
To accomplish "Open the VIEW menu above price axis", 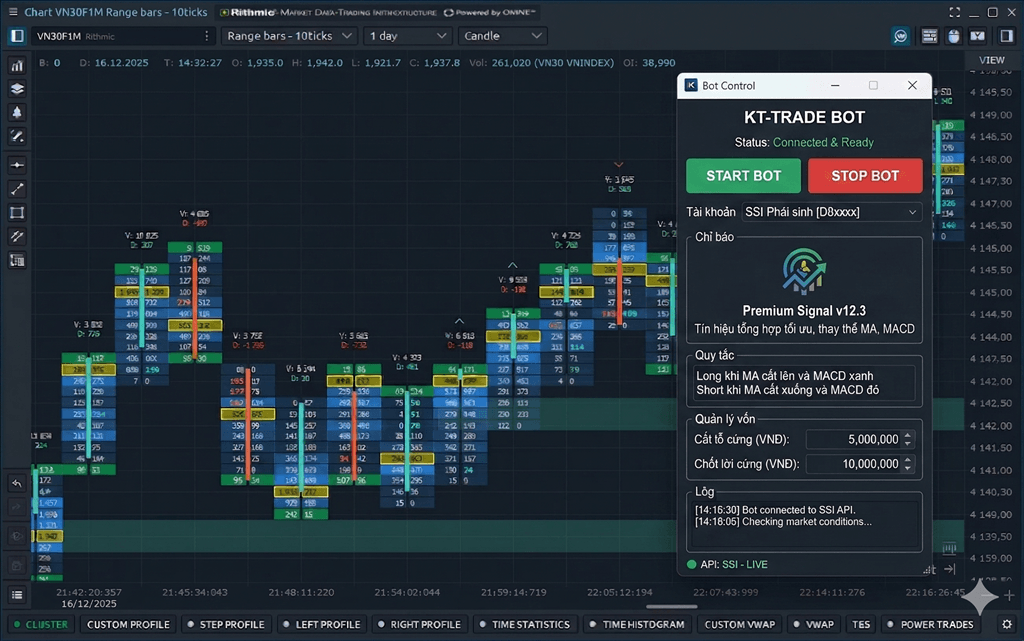I will (991, 60).
